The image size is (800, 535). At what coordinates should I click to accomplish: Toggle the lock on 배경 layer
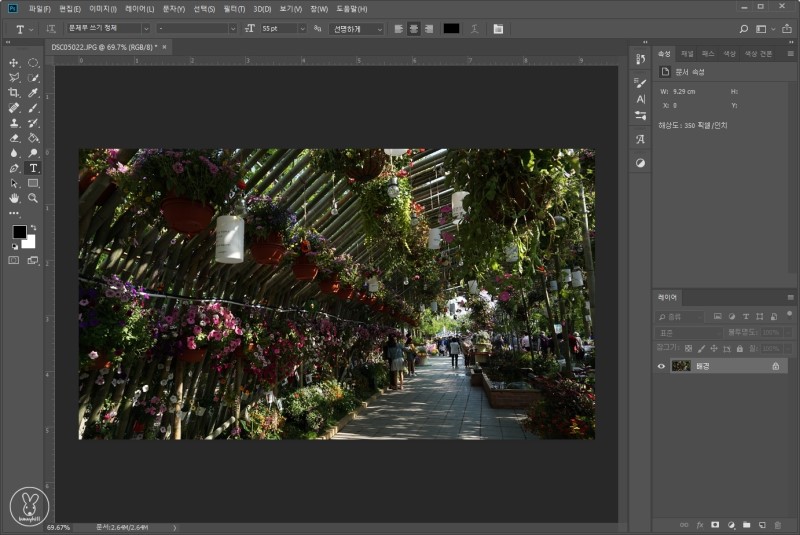pos(776,366)
